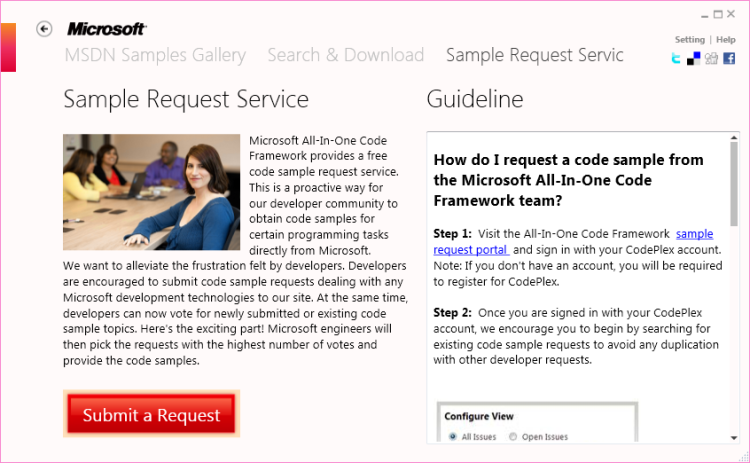This screenshot has width=750, height=463.
Task: Open the Twitter share icon
Action: coord(676,58)
